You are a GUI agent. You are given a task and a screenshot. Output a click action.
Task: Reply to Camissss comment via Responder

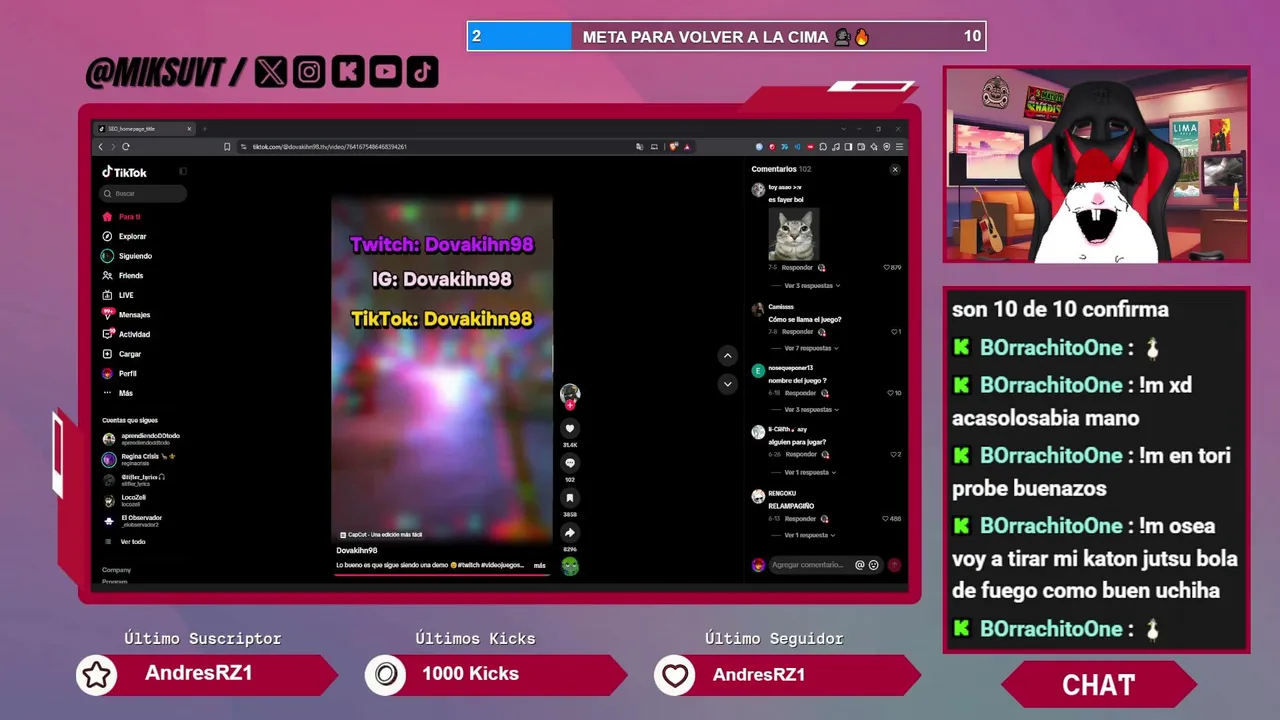[x=797, y=332]
